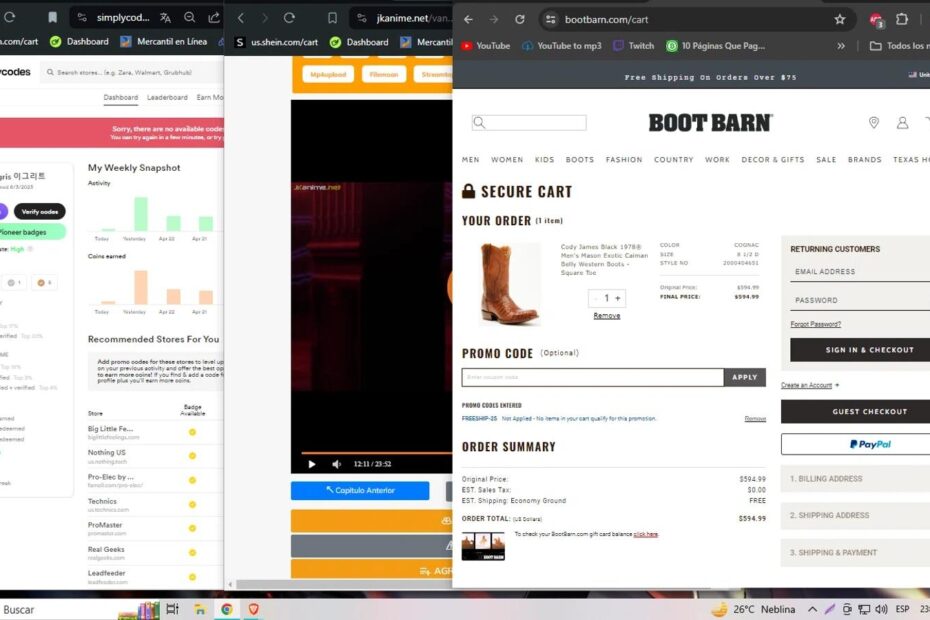Viewport: 930px width, 620px height.
Task: Open the Brave browser taskbar icon
Action: tap(254, 609)
